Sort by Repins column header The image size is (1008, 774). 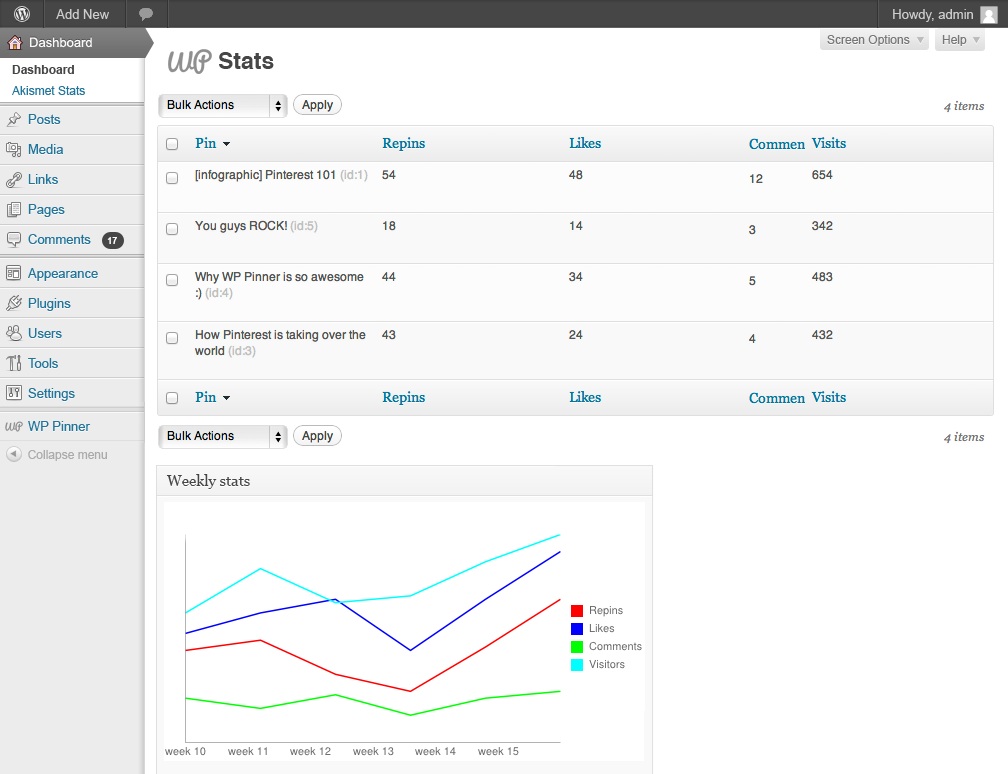coord(404,143)
